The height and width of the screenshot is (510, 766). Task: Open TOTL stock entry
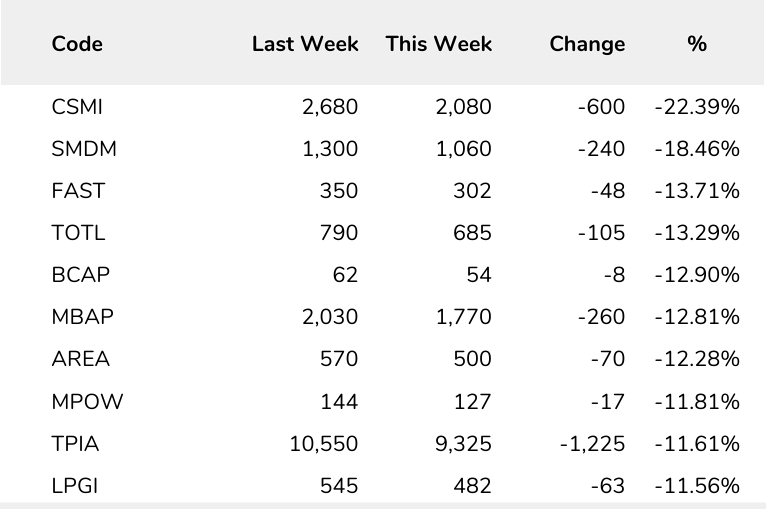pos(78,233)
